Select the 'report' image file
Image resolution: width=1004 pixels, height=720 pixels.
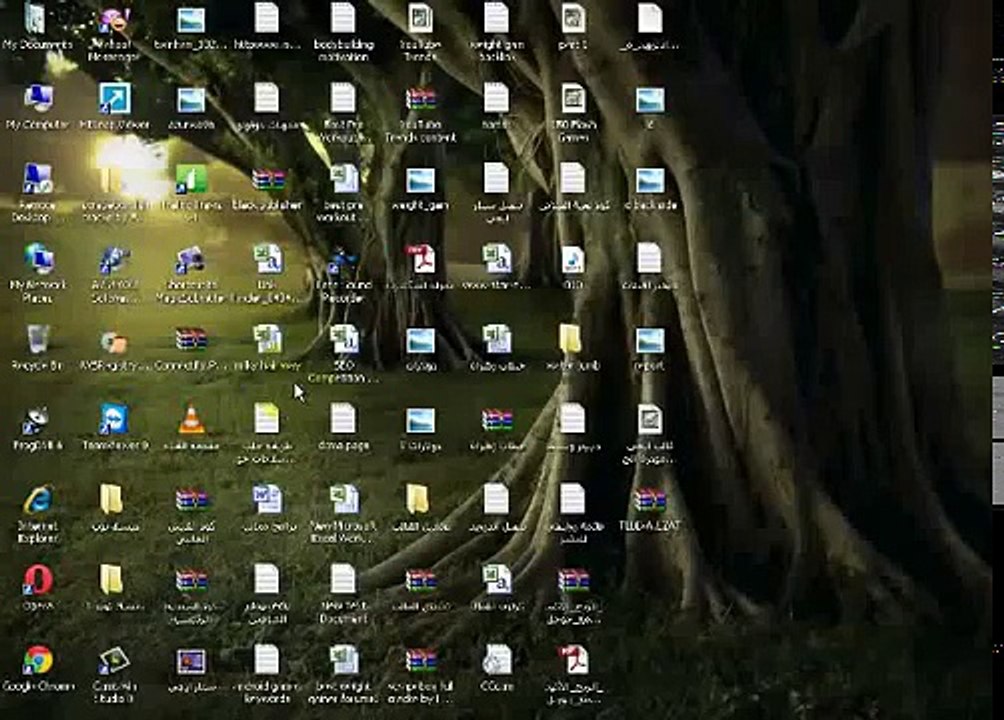[x=650, y=341]
